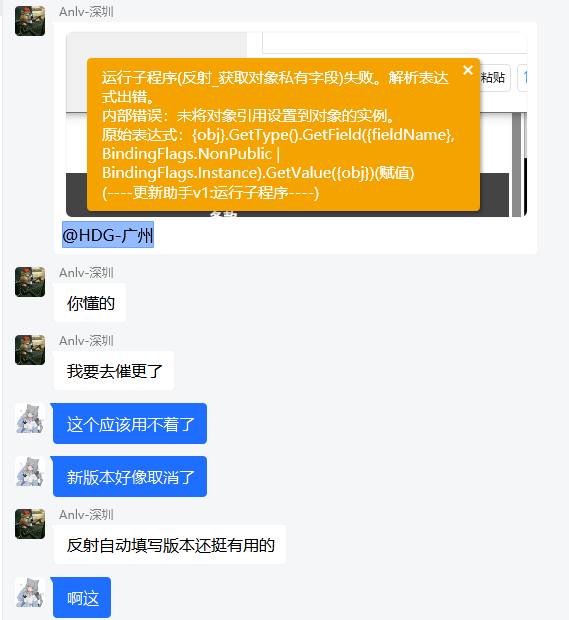The image size is (569, 620).
Task: Click Anlv-深圳 name above 你懂的
Action: [86, 273]
